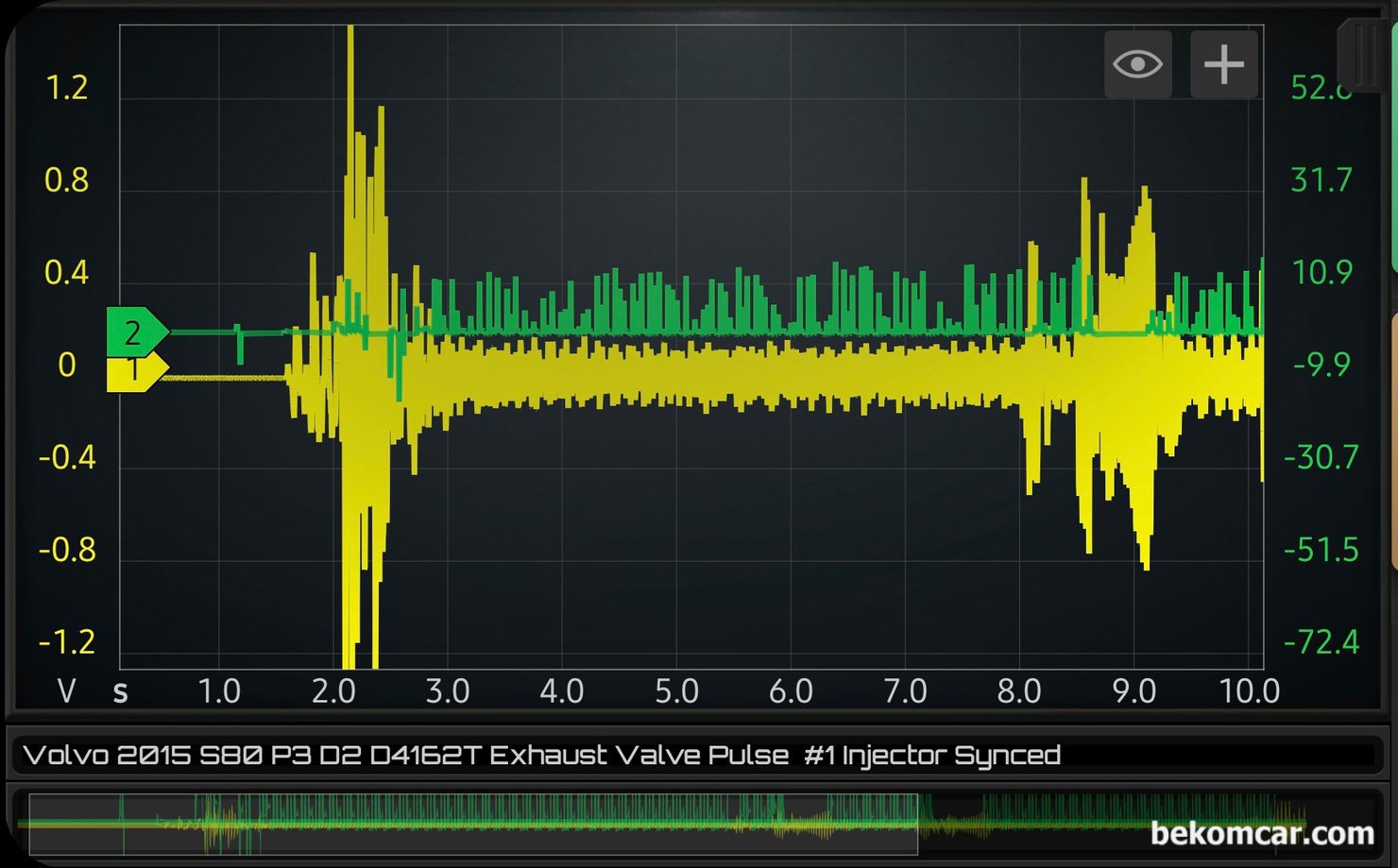Click the s time unit label
Screen dimensions: 1398x868
click(120, 691)
